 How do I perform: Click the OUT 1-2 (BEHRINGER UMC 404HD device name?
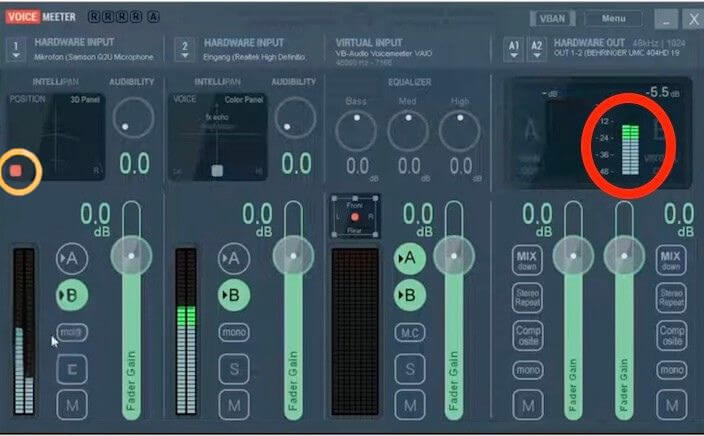616,53
